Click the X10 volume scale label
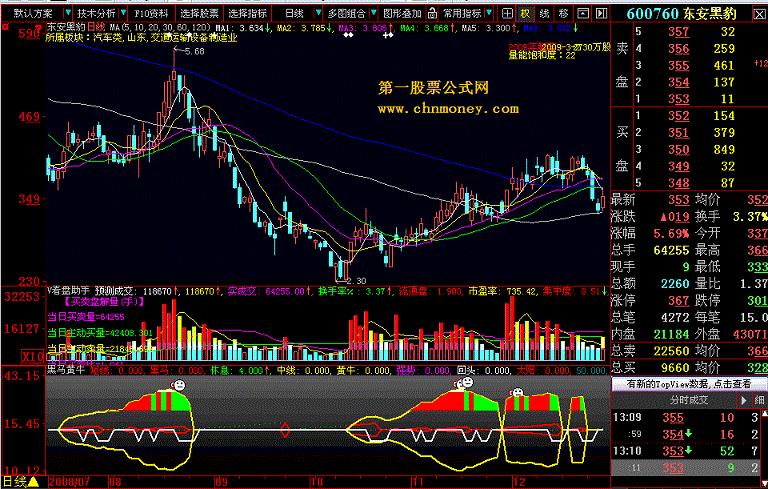The image size is (768, 489). [33, 356]
